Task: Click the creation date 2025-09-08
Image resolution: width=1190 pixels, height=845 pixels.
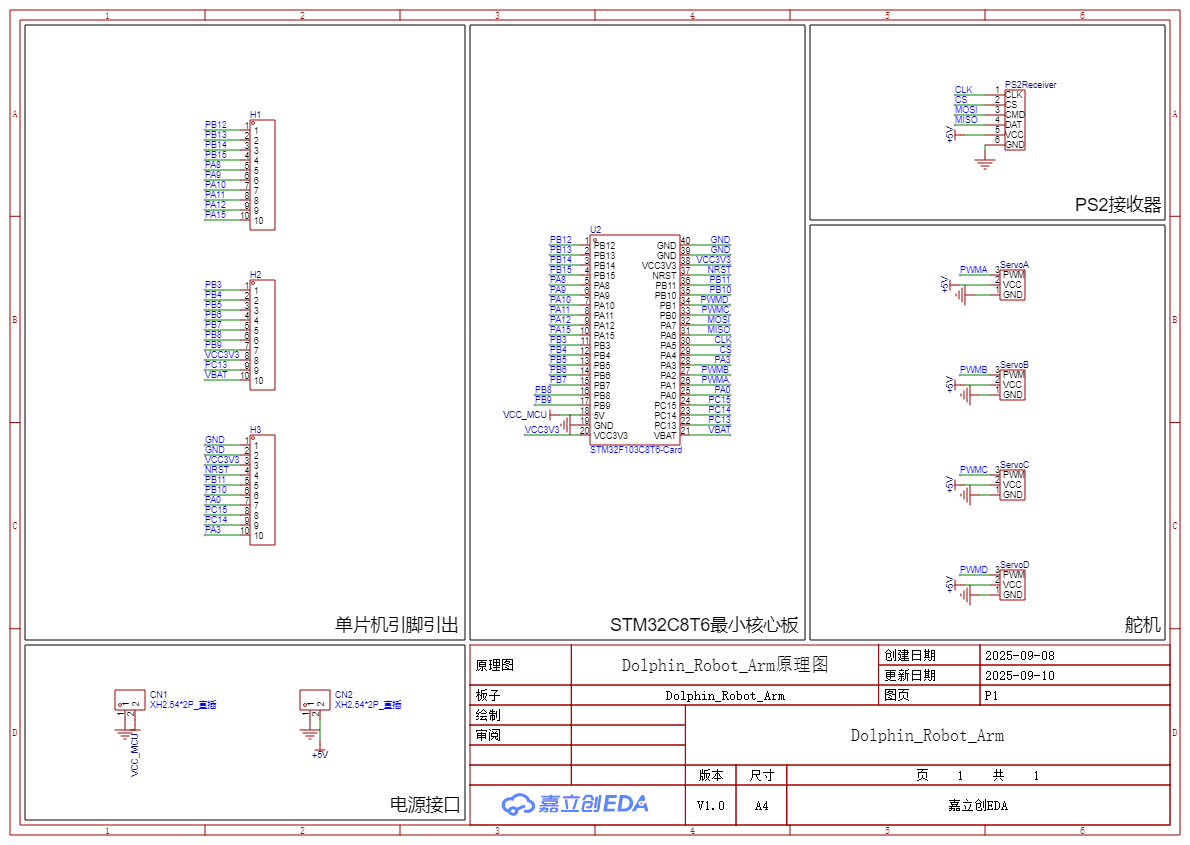Action: (x=1020, y=656)
